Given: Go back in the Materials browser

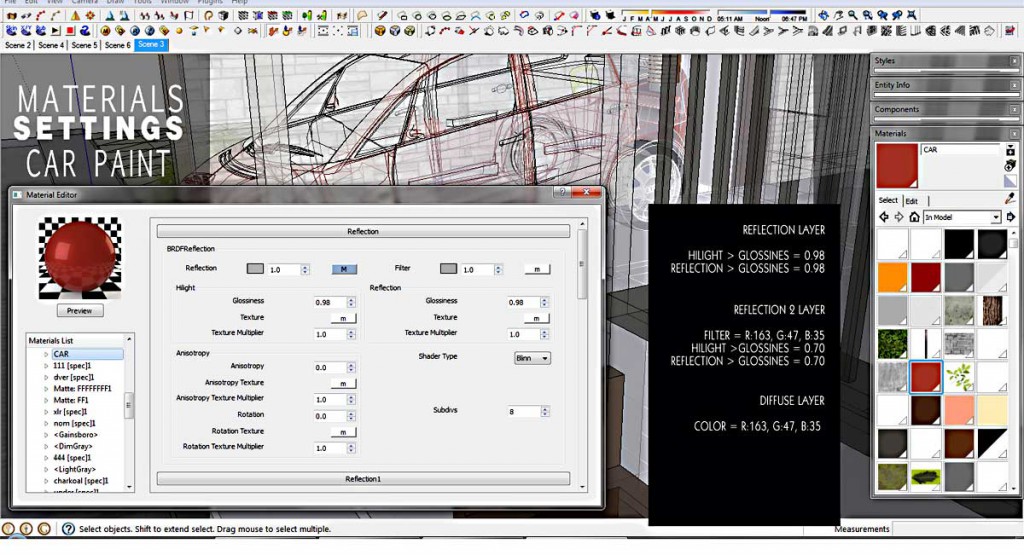Looking at the screenshot, I should click(x=884, y=217).
